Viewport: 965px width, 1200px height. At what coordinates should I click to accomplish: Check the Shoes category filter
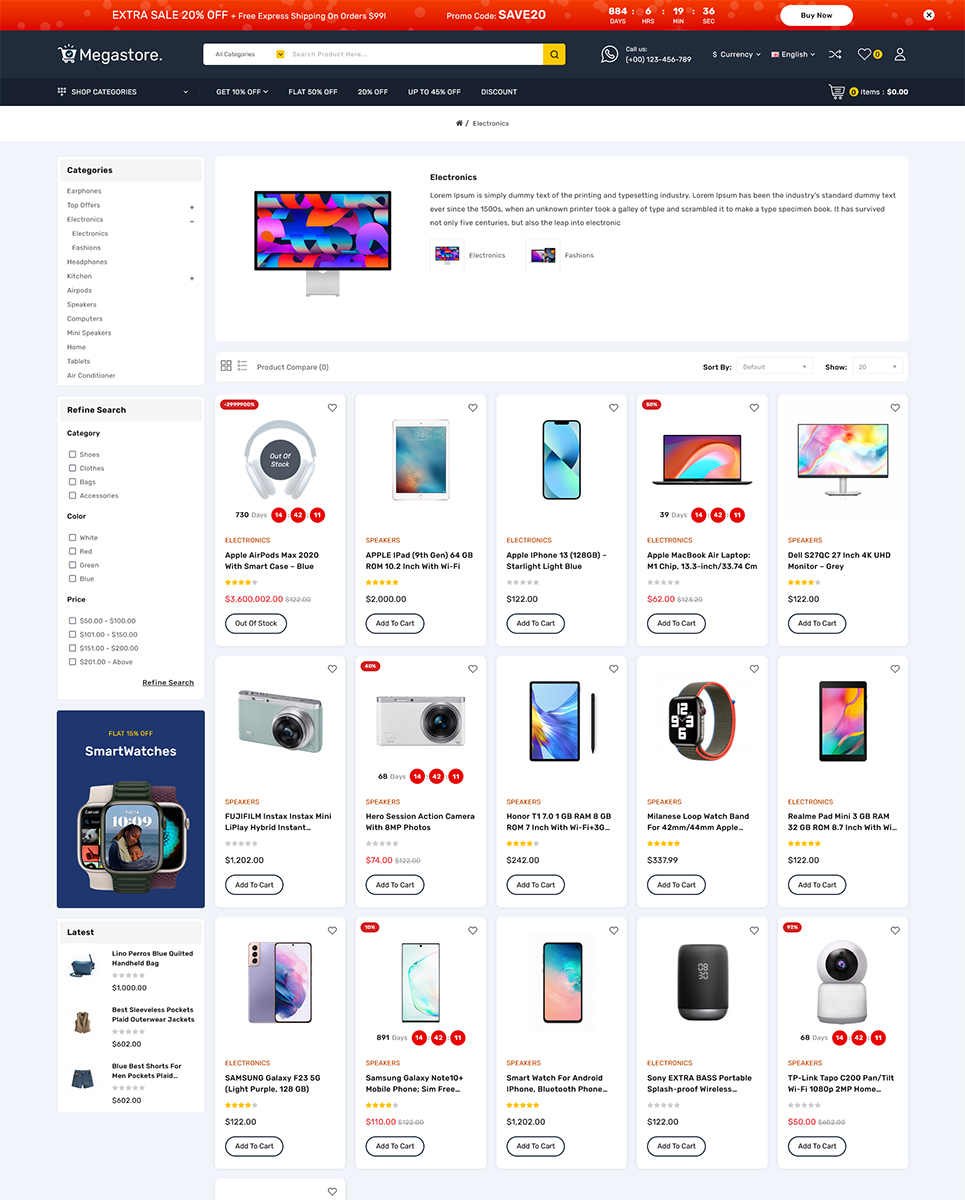[x=72, y=454]
